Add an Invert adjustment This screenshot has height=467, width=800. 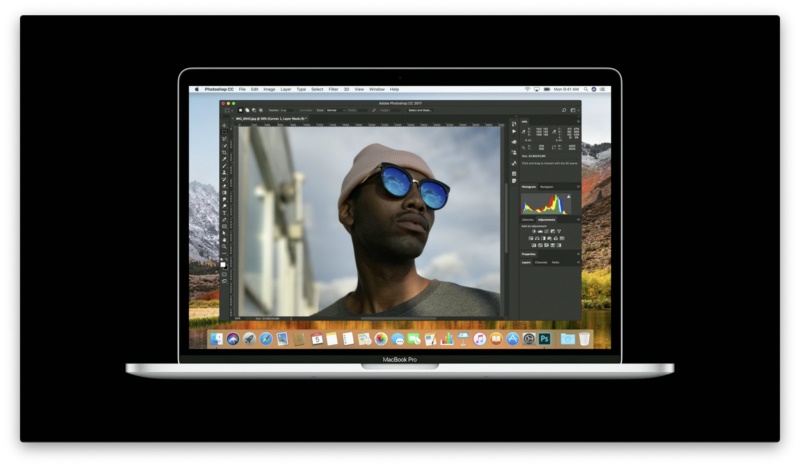click(x=534, y=245)
